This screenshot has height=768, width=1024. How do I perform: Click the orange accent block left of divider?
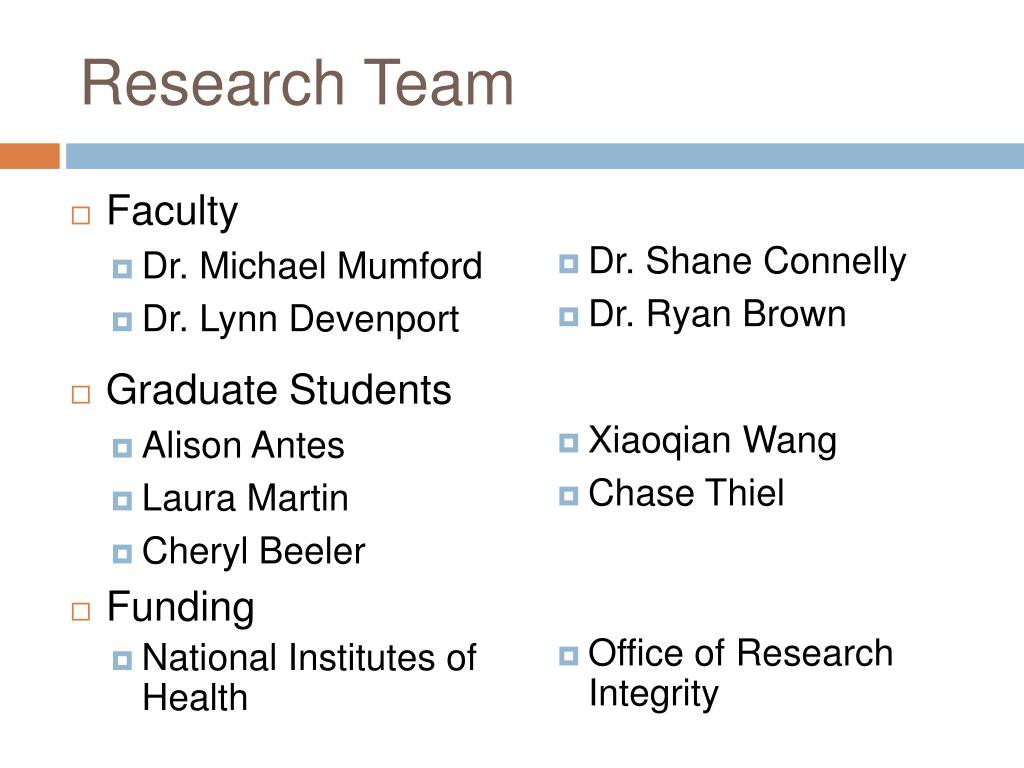[29, 156]
